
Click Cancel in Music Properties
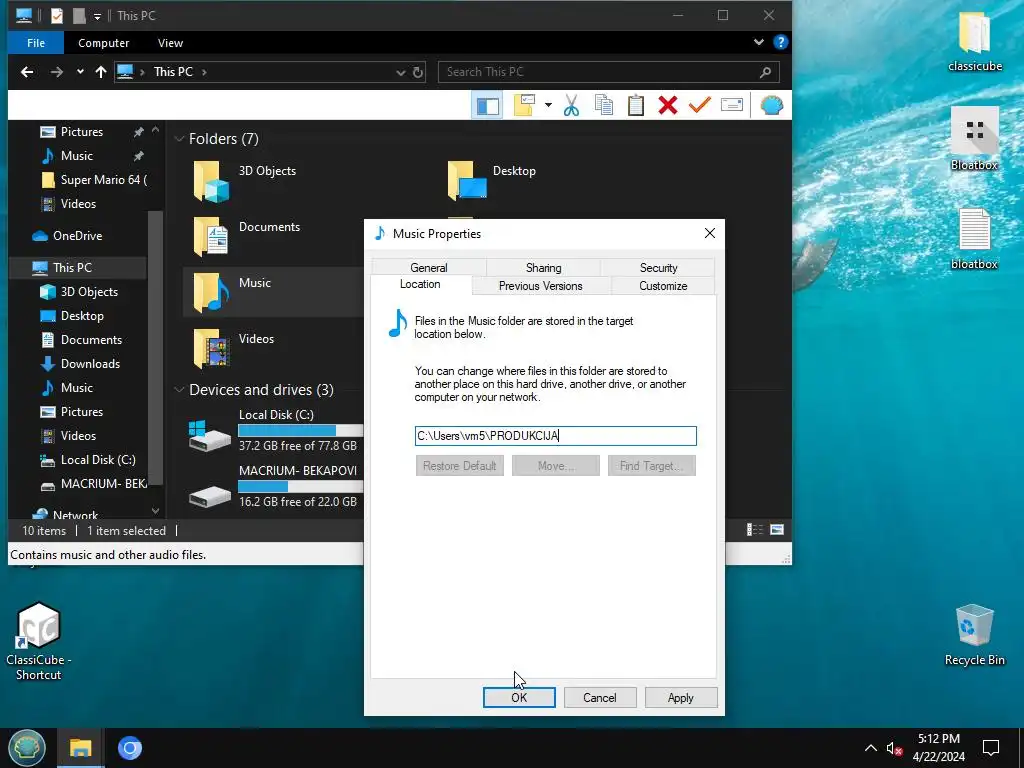point(600,697)
